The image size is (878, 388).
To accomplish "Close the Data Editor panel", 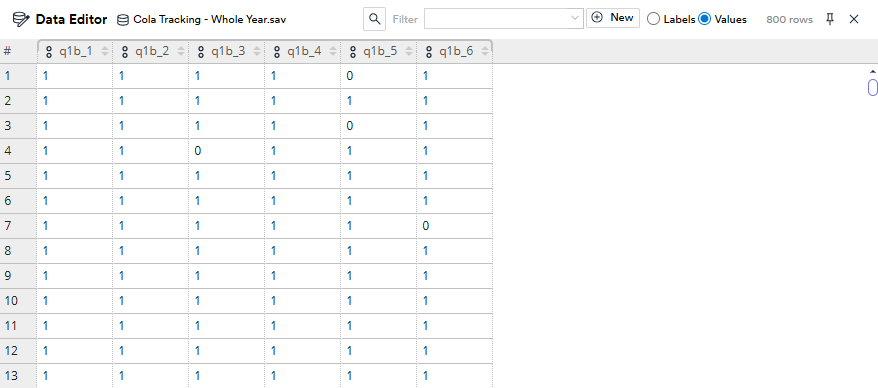I will (x=853, y=19).
